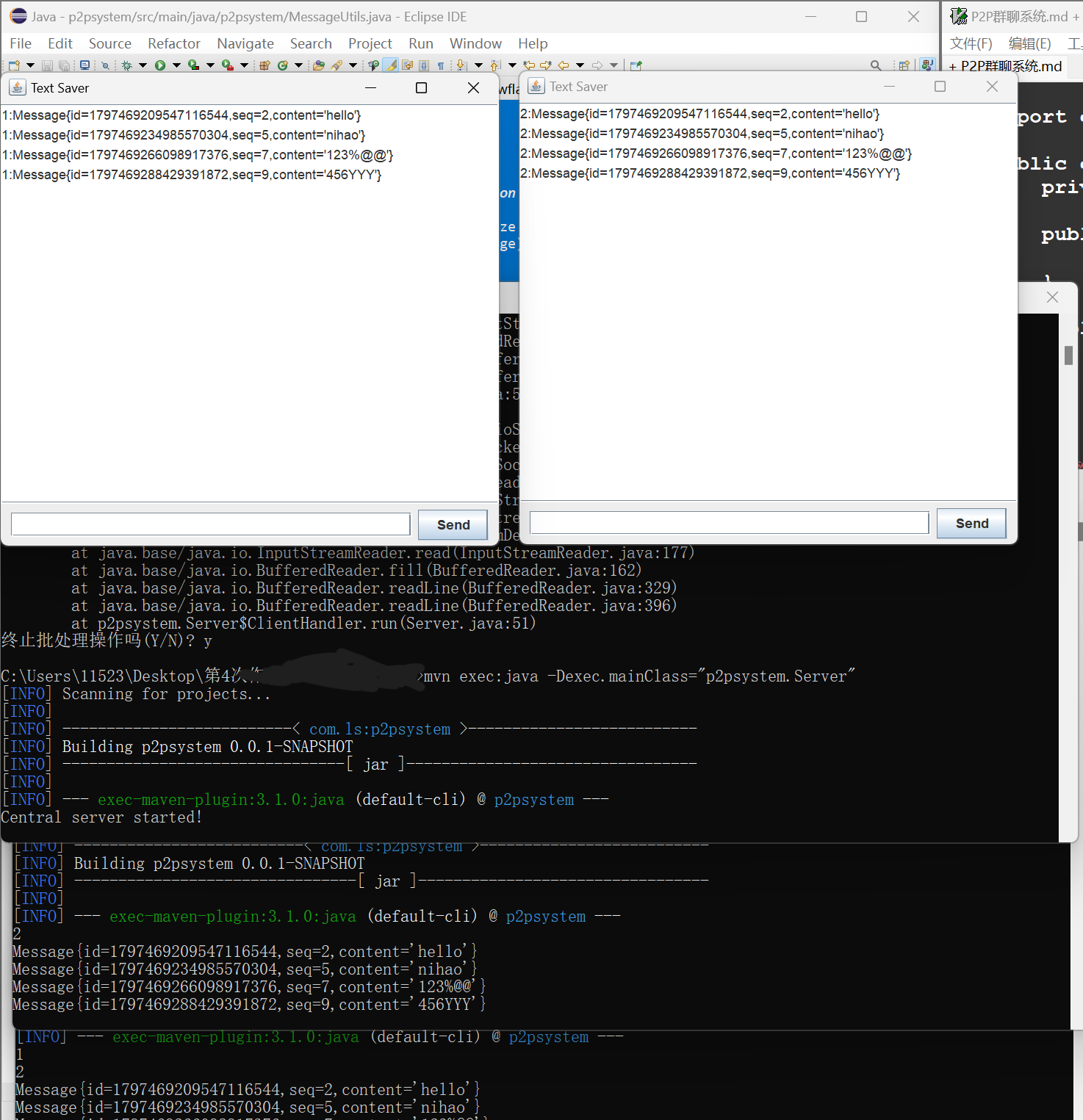Viewport: 1083px width, 1120px height.
Task: Click the terminal window's vertical scrollbar thumb
Action: 1068,355
